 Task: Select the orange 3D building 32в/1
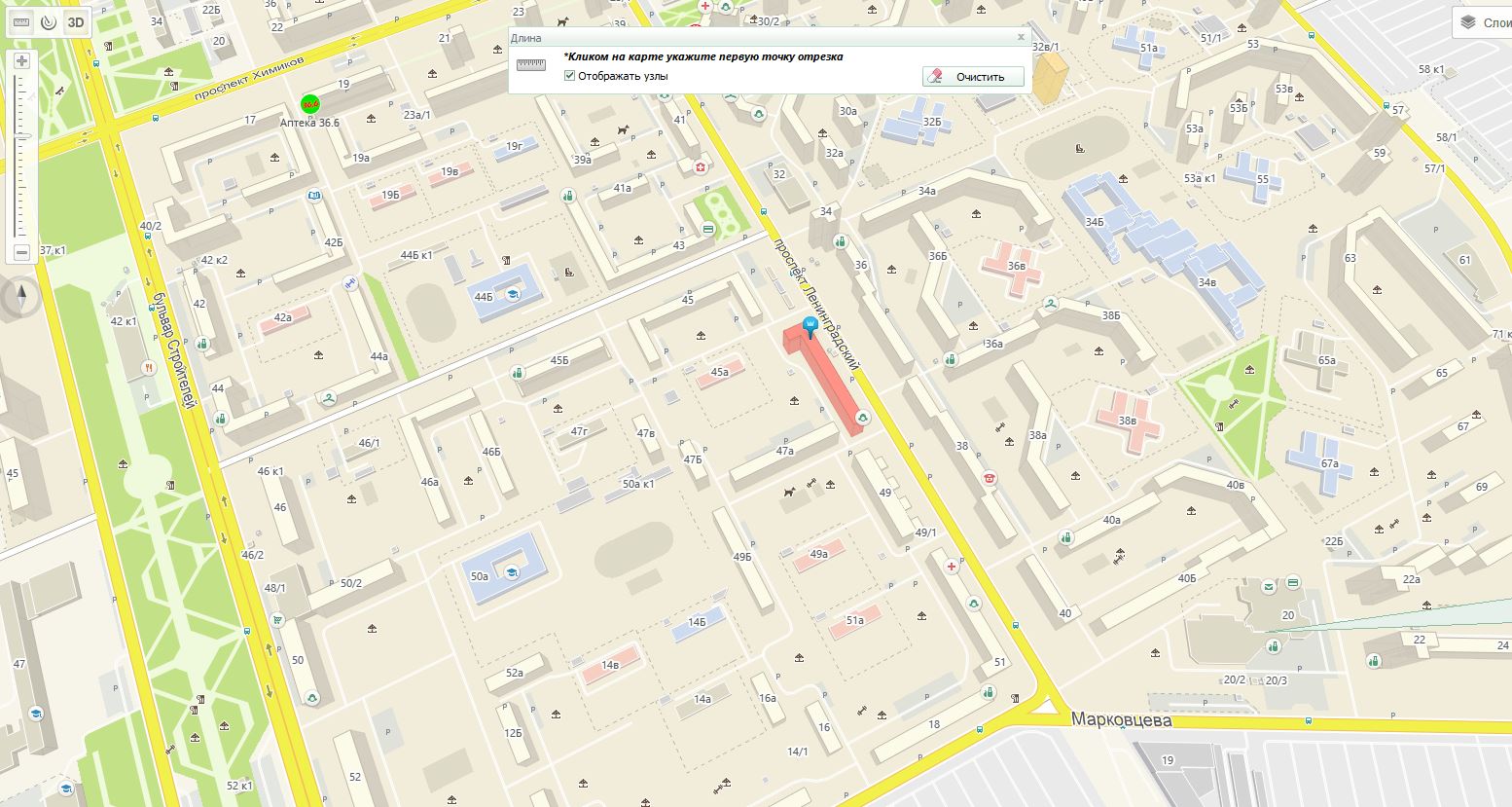point(1048,76)
